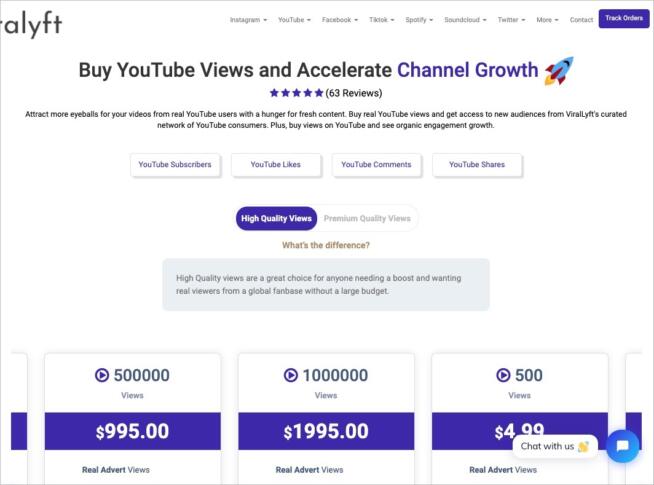
Task: Click Real Advert Views under $1995.00
Action: click(309, 470)
